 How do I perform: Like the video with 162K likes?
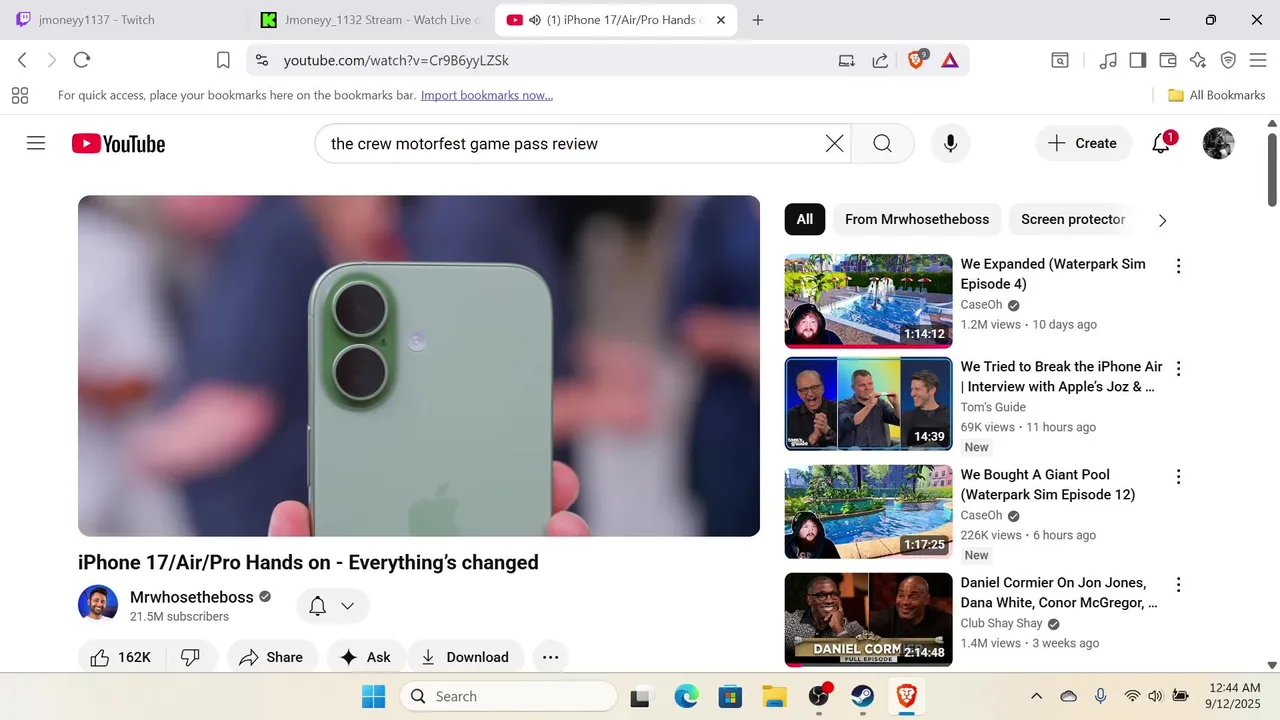click(x=121, y=657)
